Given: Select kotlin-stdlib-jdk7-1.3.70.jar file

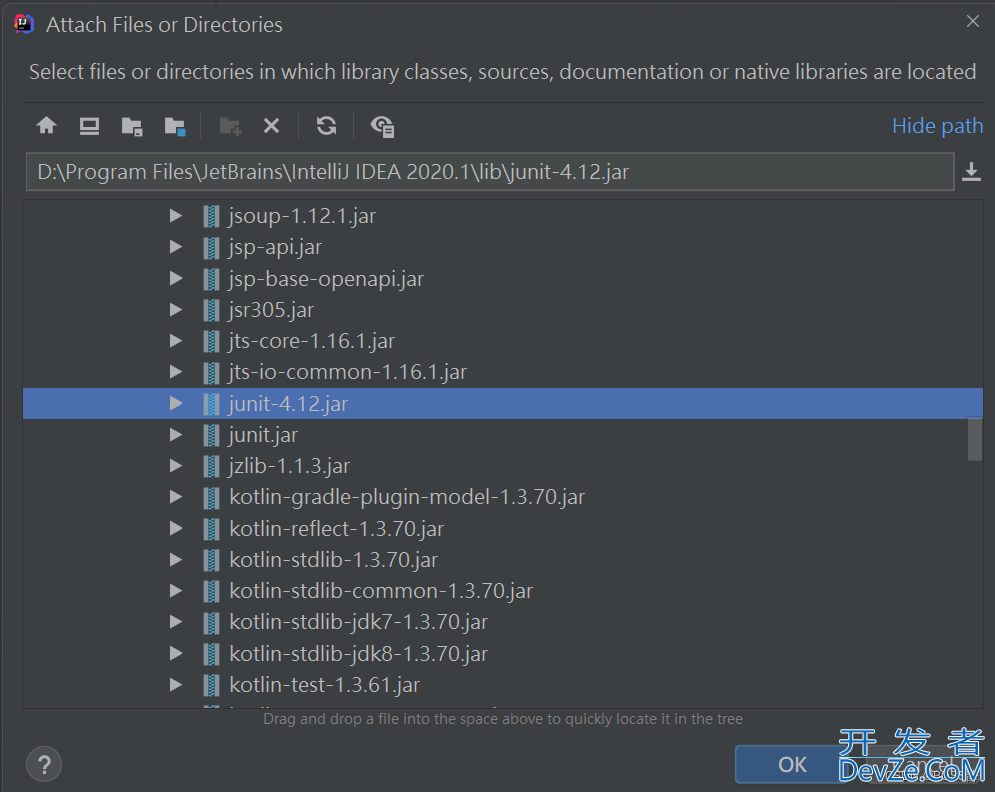Looking at the screenshot, I should pos(359,622).
